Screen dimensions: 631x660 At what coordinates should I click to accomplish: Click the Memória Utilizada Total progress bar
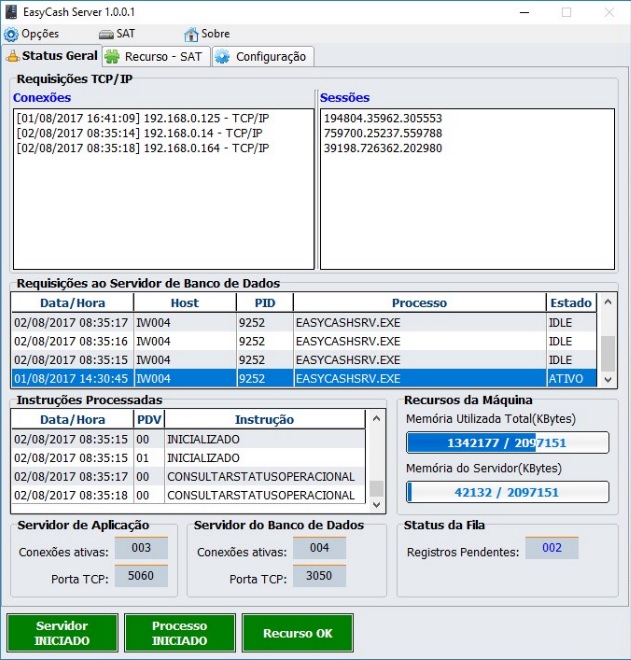[507, 443]
